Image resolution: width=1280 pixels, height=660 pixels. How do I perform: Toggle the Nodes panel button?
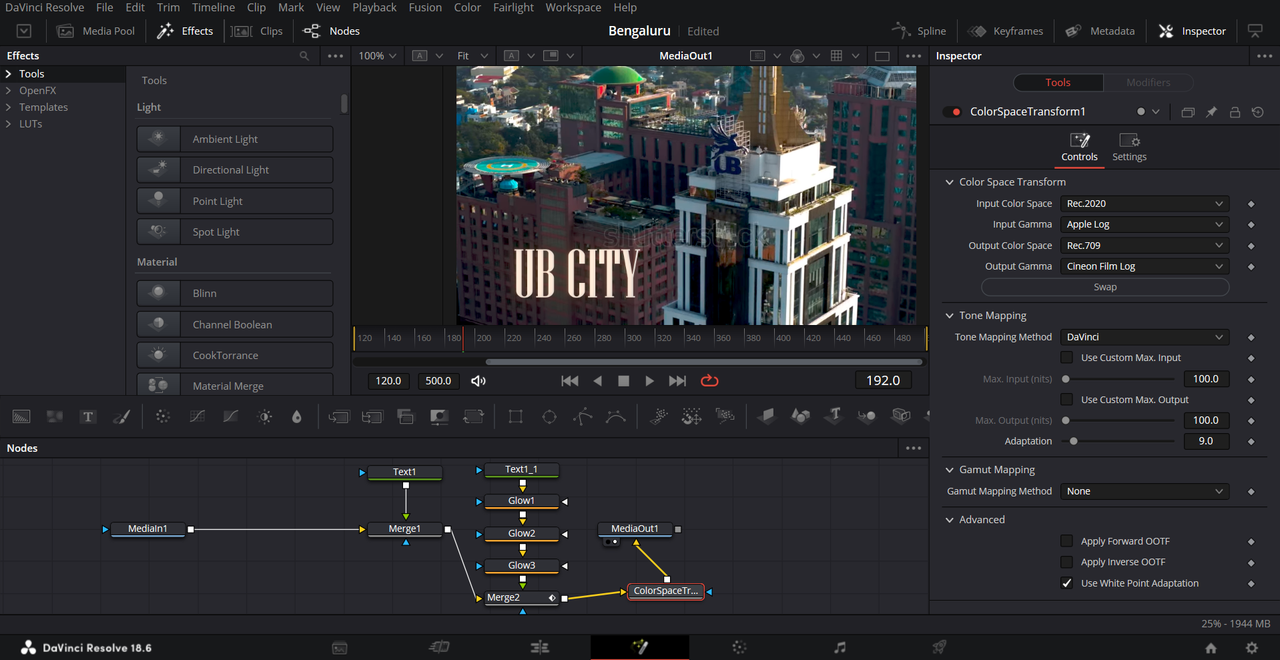pyautogui.click(x=331, y=31)
